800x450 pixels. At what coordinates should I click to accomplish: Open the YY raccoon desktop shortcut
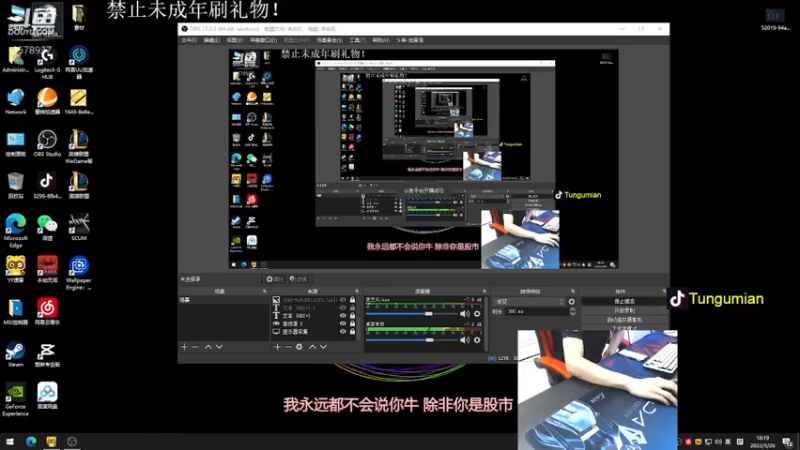click(x=15, y=269)
